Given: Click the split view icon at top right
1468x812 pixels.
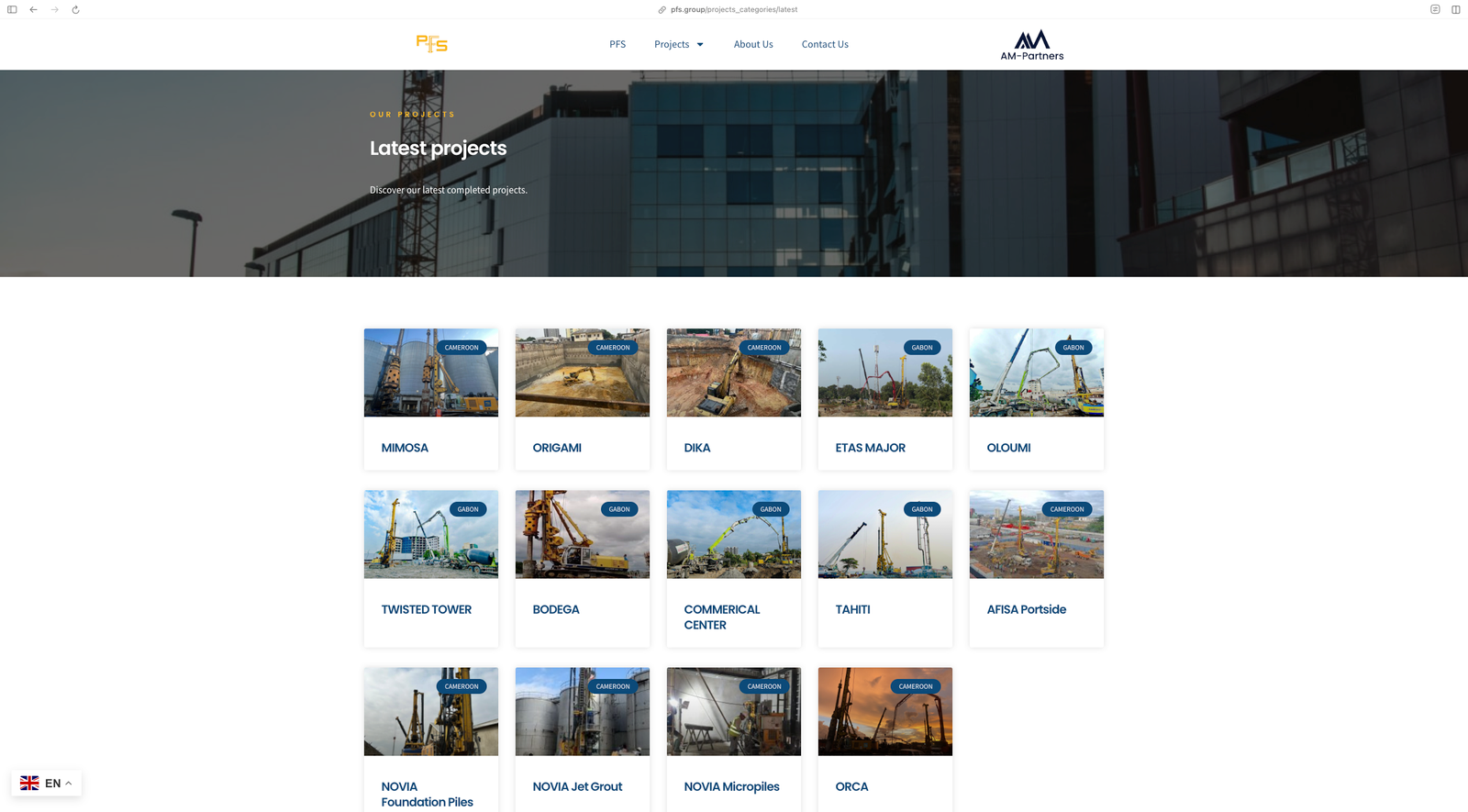Looking at the screenshot, I should (x=1455, y=10).
